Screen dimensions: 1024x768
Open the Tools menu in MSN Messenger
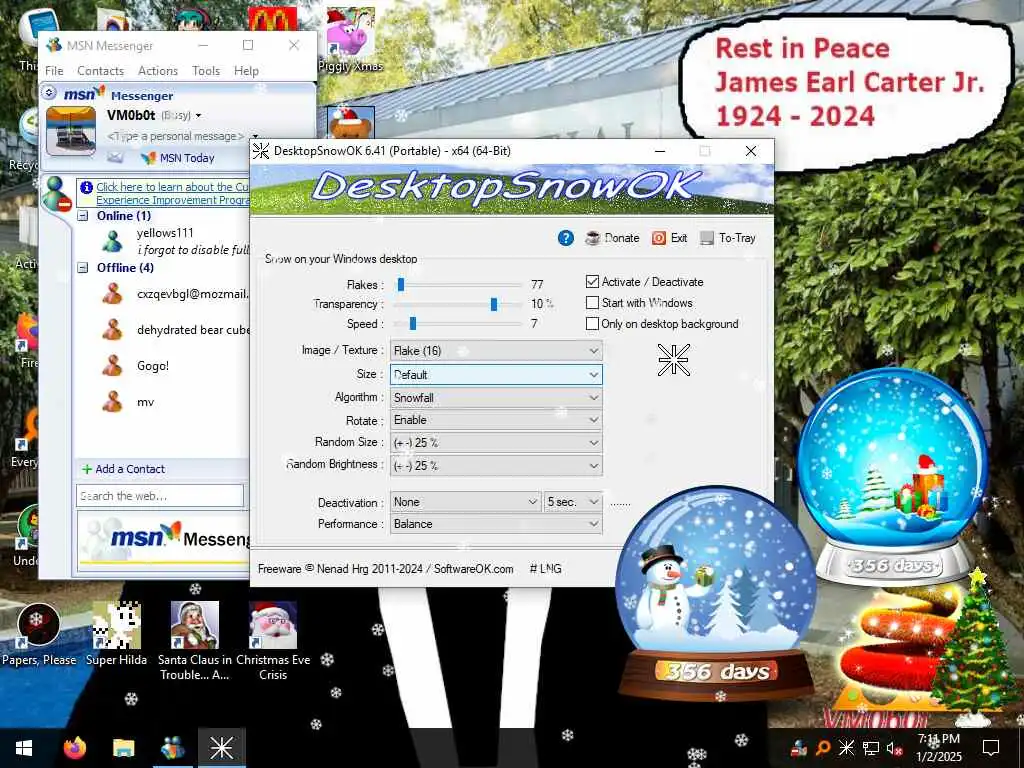pos(206,71)
